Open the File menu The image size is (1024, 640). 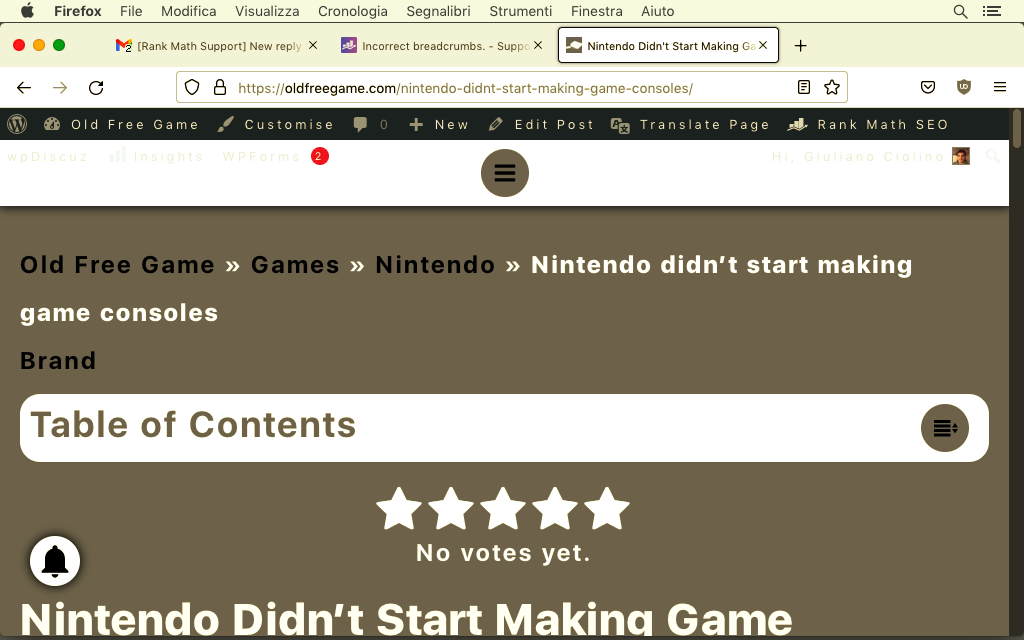click(131, 11)
